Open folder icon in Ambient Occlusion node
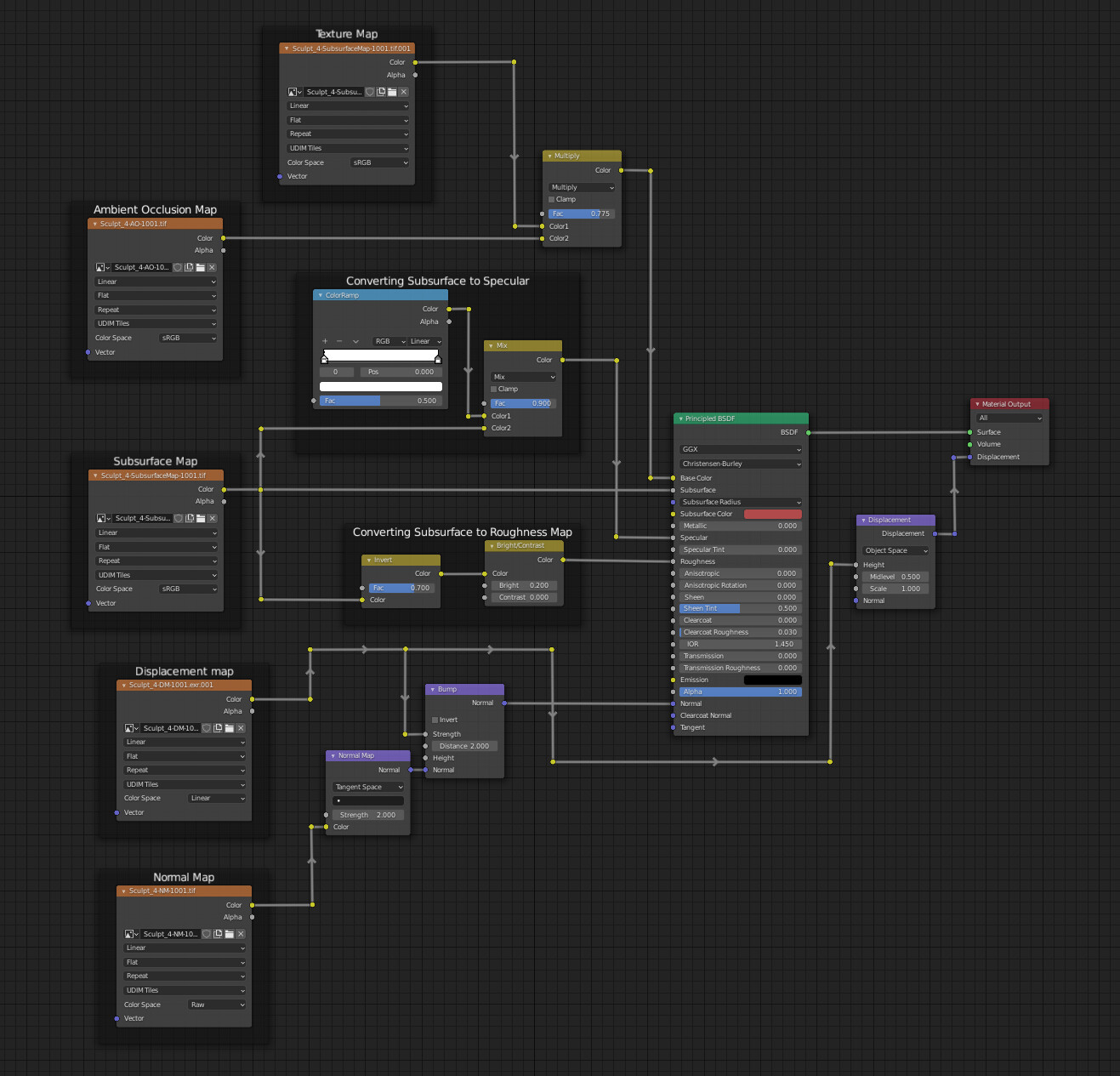Image resolution: width=1120 pixels, height=1076 pixels. point(201,267)
